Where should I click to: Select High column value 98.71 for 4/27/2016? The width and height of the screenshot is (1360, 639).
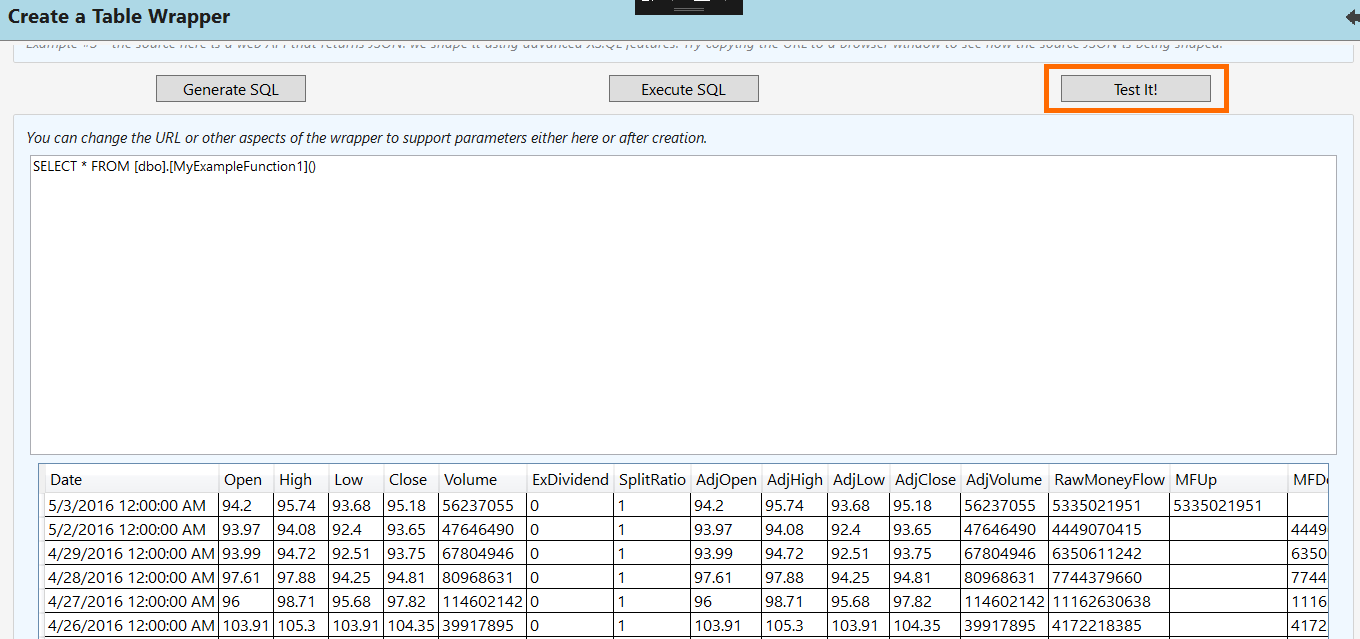[302, 601]
